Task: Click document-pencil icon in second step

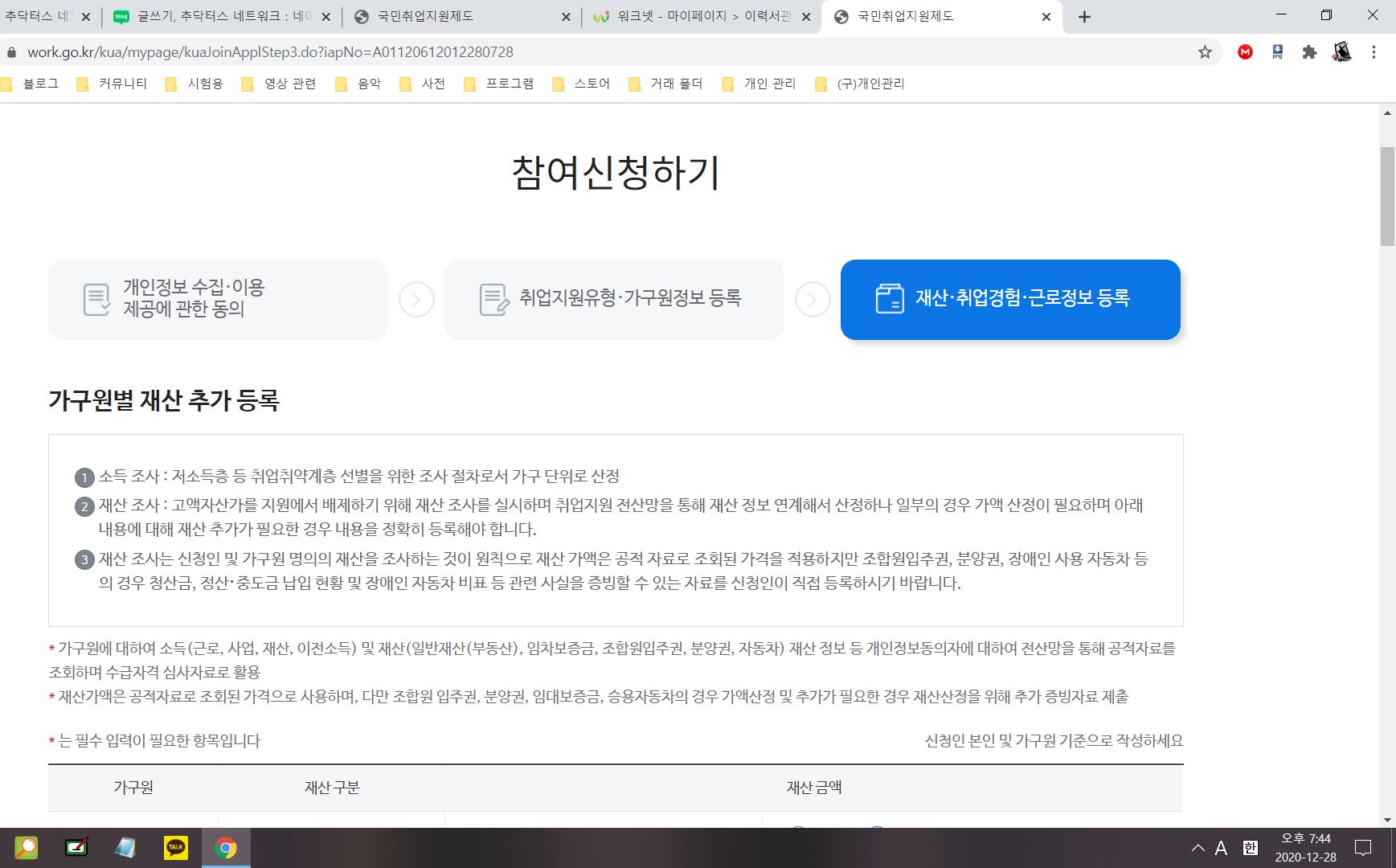Action: tap(494, 299)
